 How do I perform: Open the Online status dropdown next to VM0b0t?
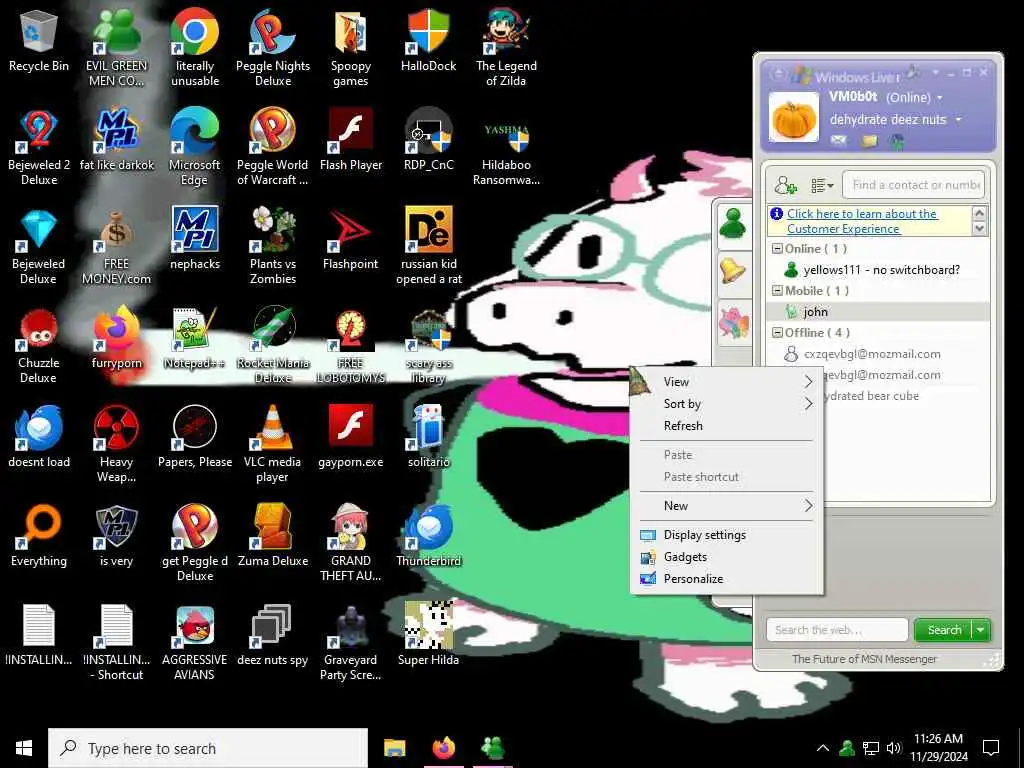(x=940, y=98)
